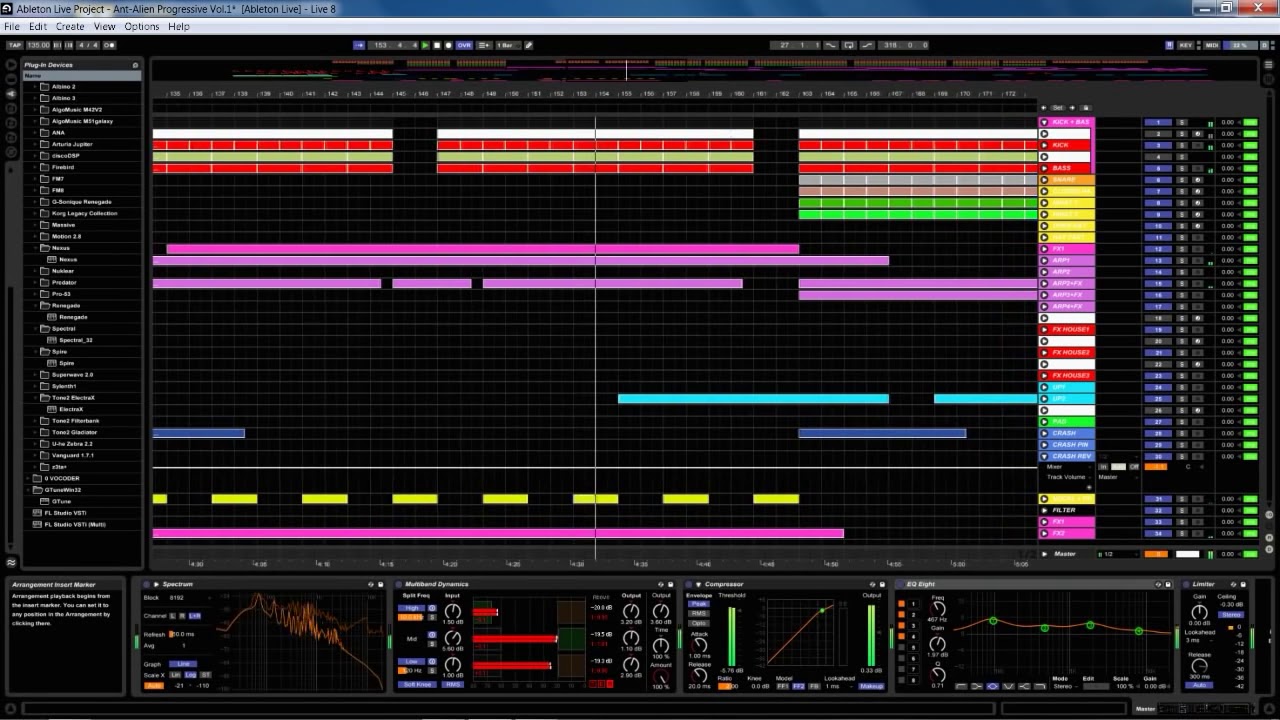Viewport: 1280px width, 720px height.
Task: Select the CRASH REV track header
Action: [x=1066, y=456]
